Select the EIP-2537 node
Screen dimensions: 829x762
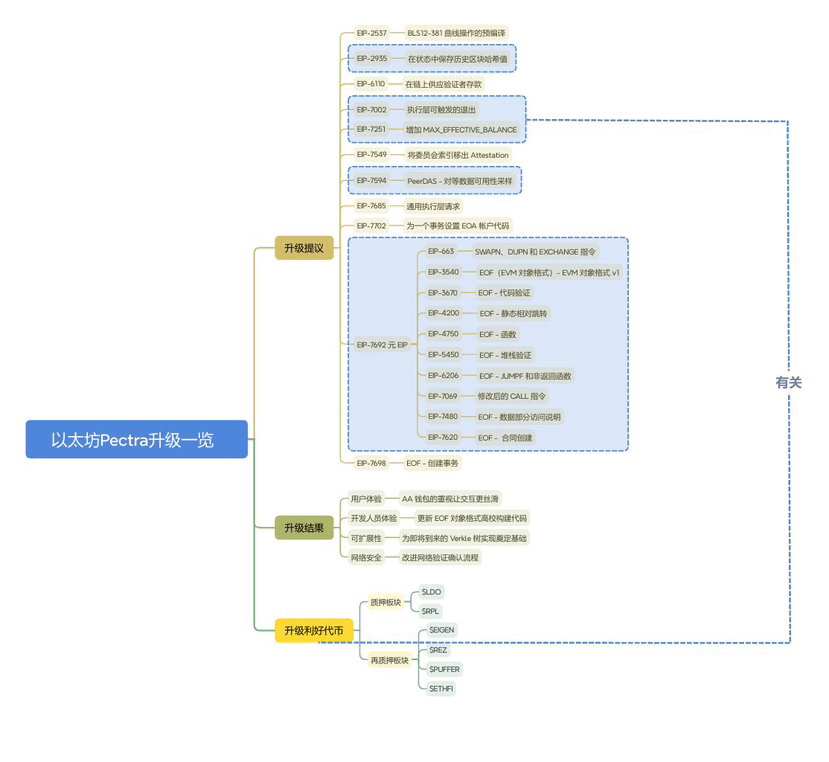click(x=372, y=33)
